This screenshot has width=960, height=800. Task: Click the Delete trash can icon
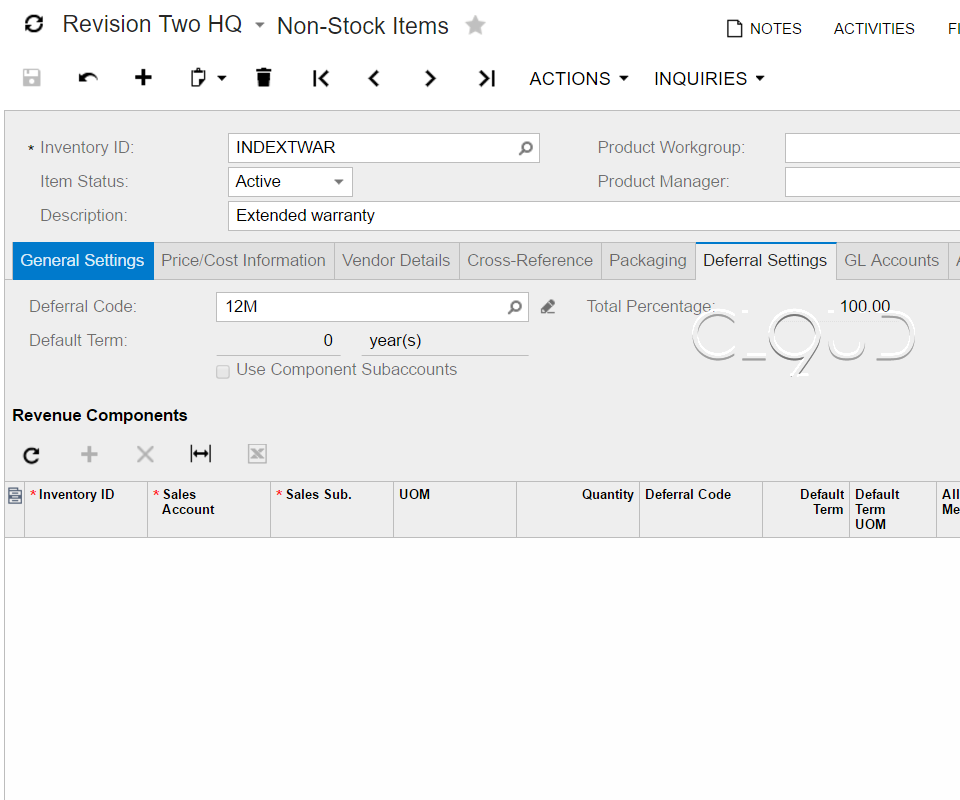click(x=263, y=78)
